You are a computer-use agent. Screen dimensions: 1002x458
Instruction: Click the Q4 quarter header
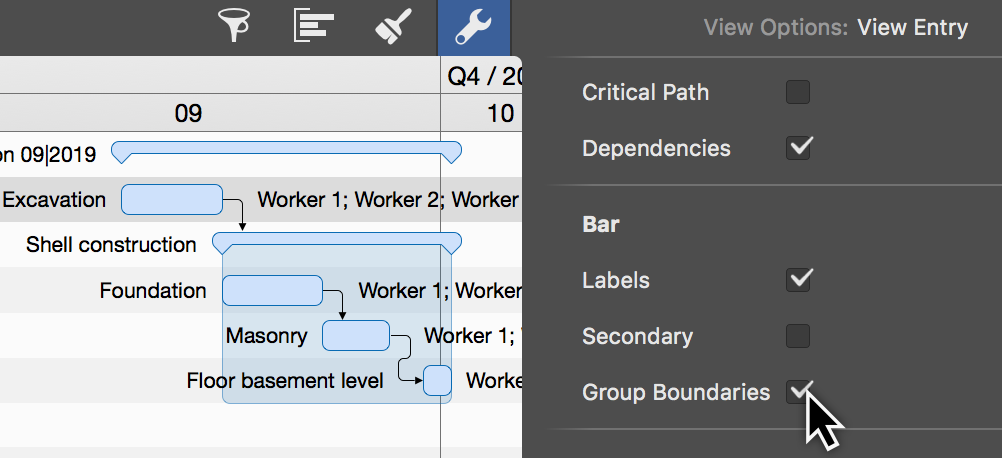tap(484, 76)
